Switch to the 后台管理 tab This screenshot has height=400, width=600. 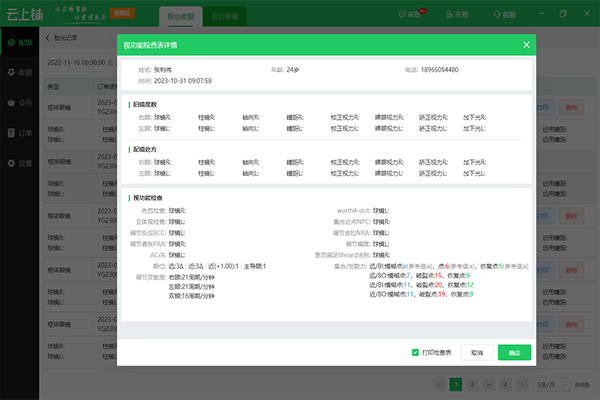(225, 17)
